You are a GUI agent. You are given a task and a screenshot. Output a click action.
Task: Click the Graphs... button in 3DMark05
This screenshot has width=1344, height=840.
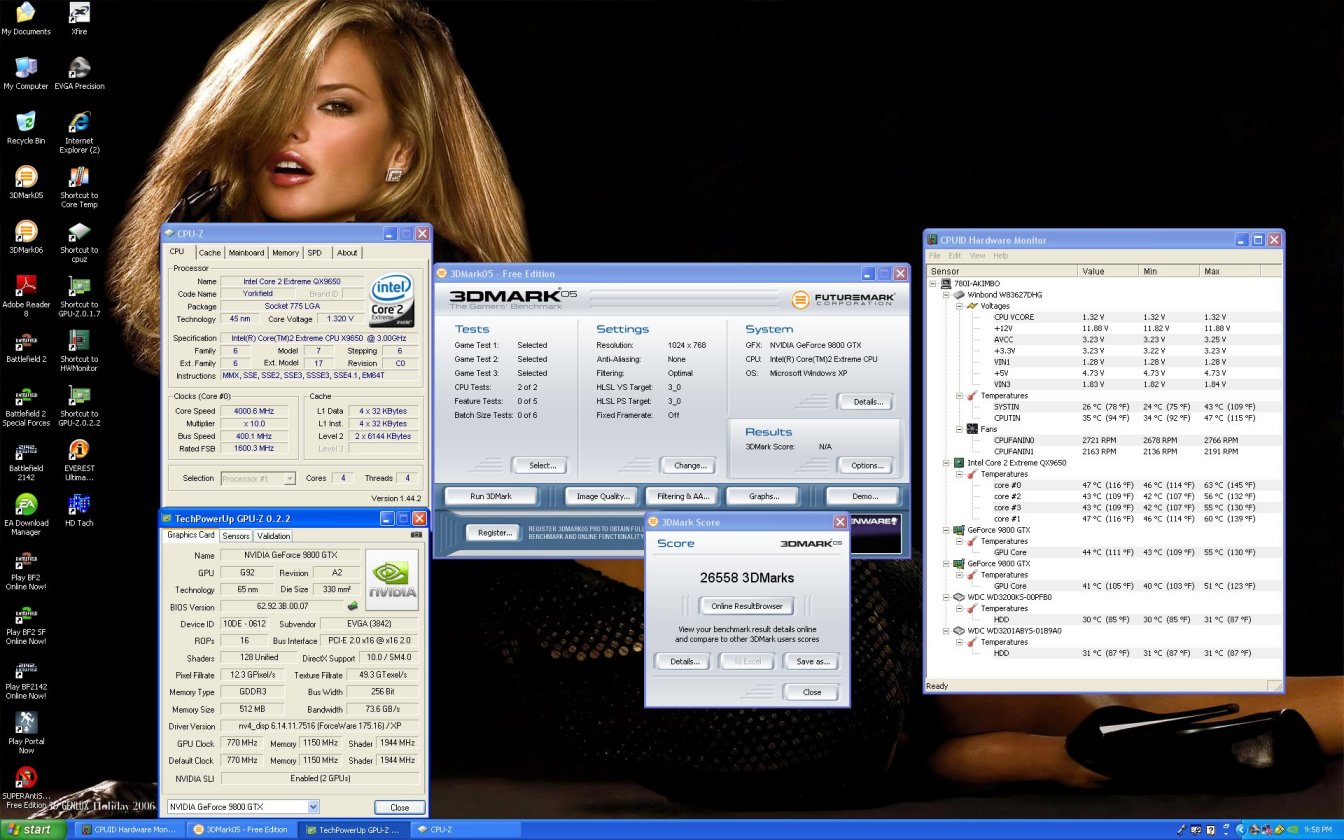click(764, 496)
